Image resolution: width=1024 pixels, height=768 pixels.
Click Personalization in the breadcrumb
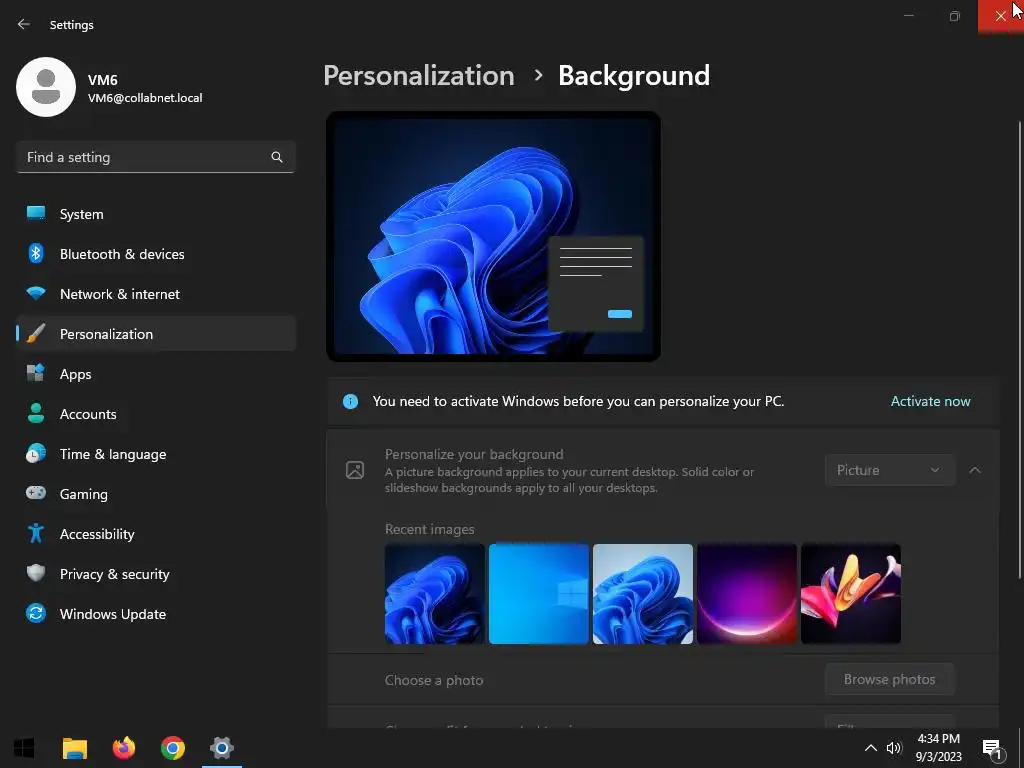tap(419, 75)
